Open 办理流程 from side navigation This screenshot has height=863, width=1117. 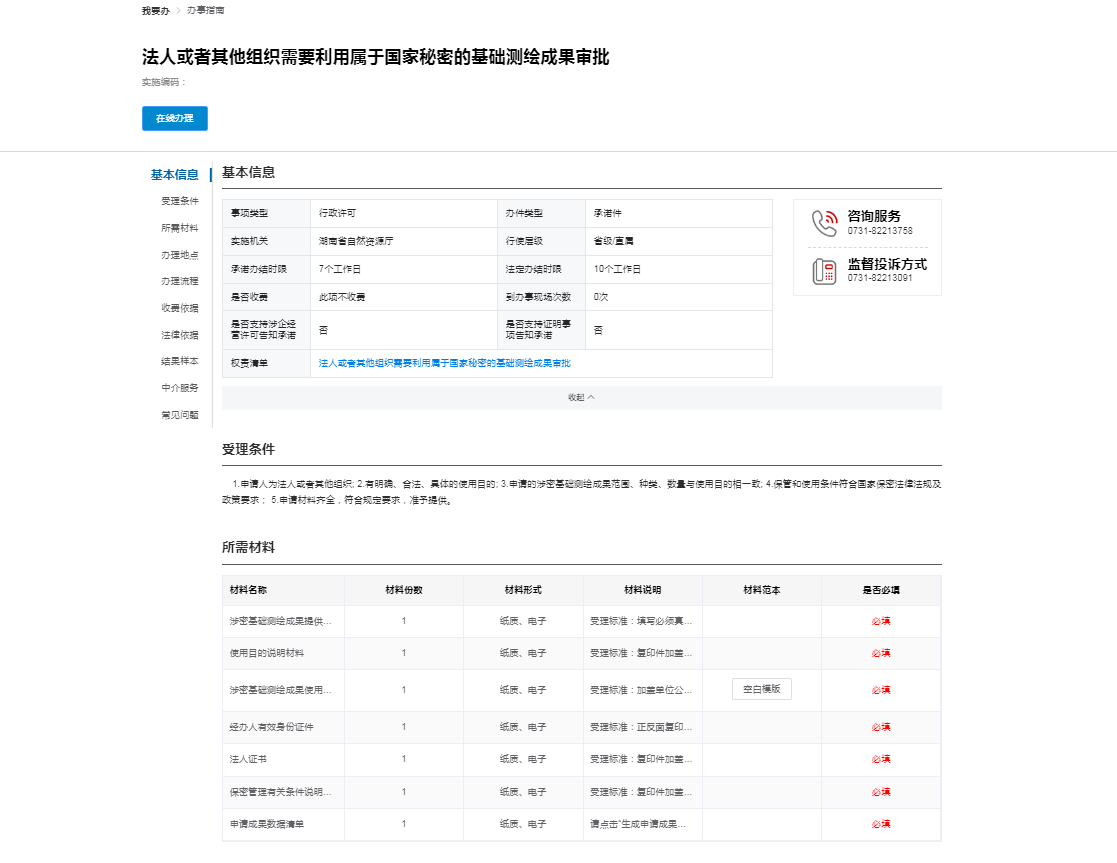tap(179, 281)
